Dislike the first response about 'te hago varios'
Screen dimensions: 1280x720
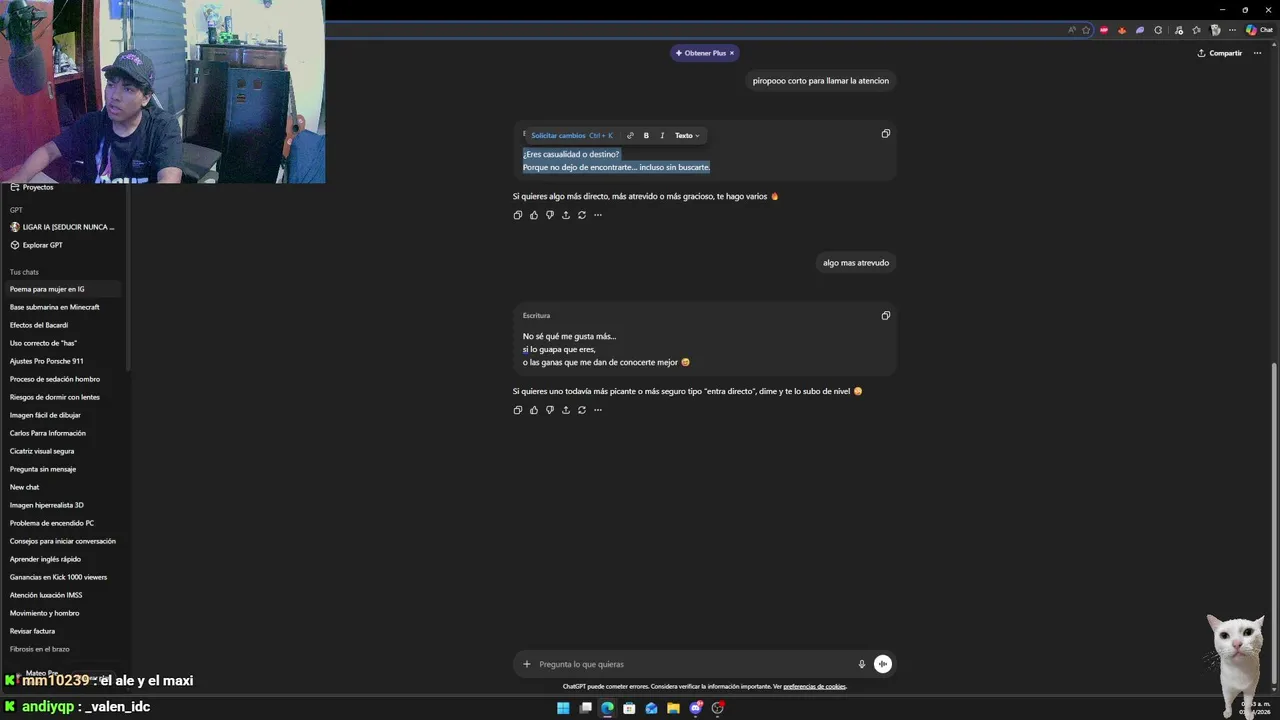pyautogui.click(x=549, y=215)
